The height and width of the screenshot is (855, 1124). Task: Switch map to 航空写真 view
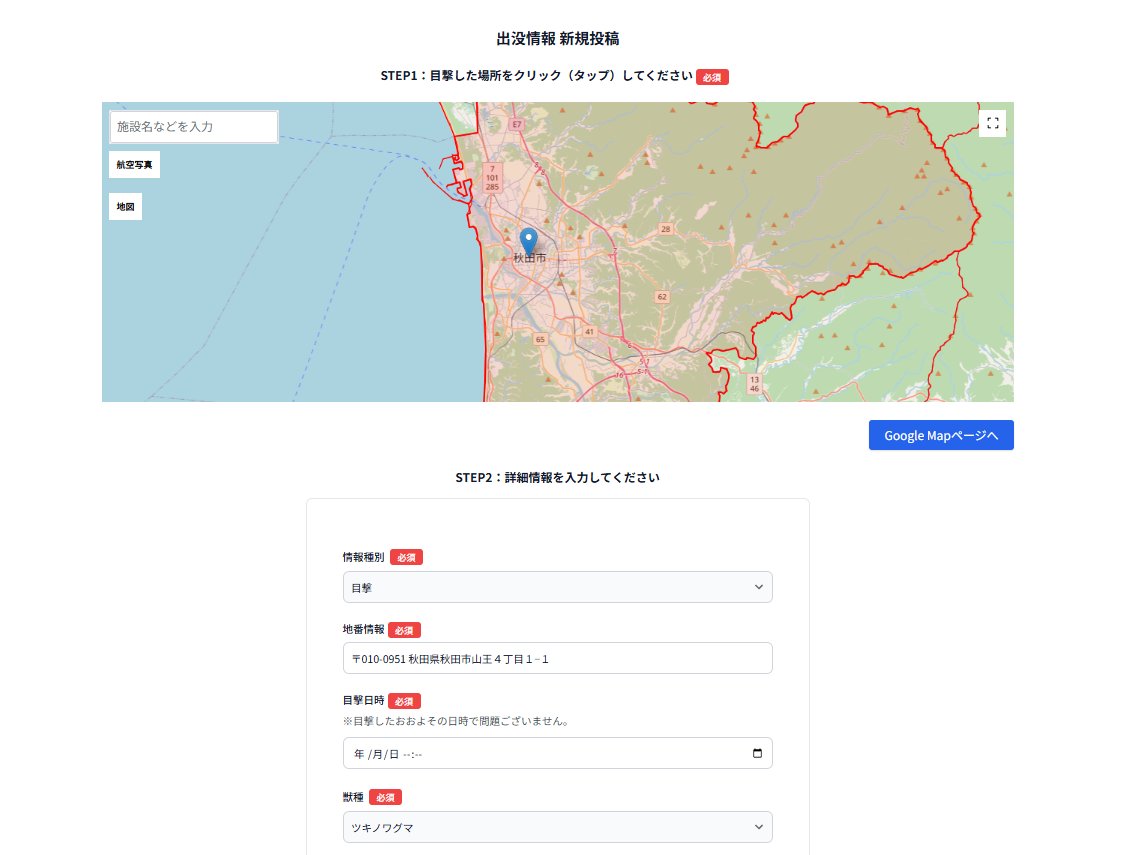coord(134,165)
